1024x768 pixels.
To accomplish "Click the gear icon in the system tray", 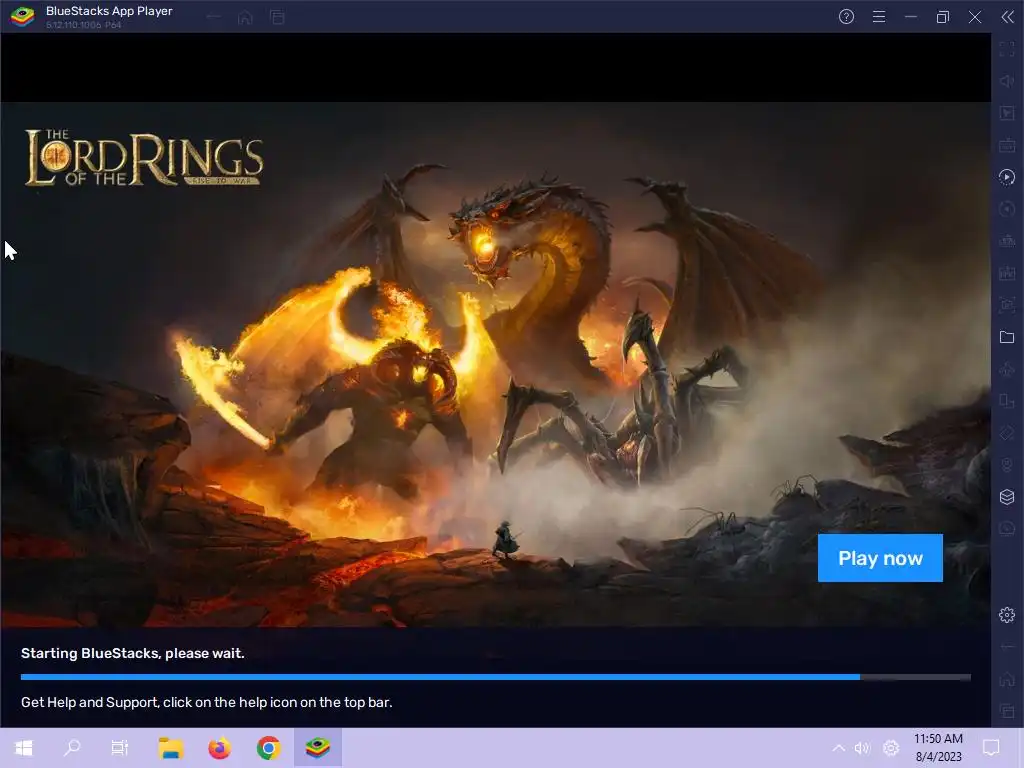I will [x=891, y=748].
